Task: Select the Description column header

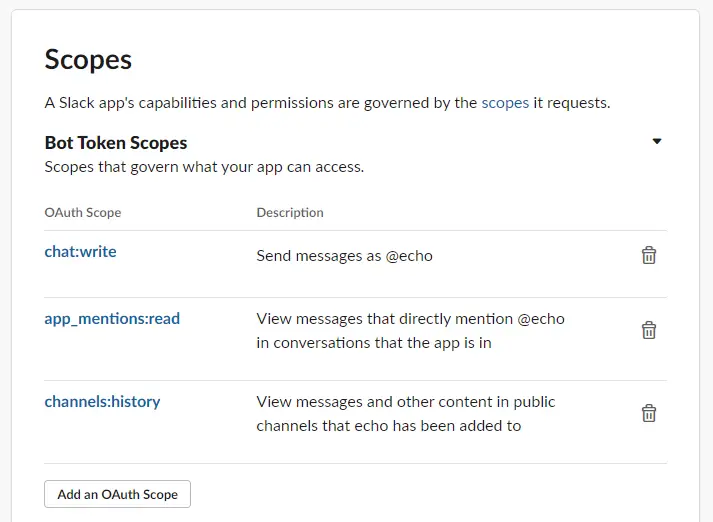Action: point(290,213)
